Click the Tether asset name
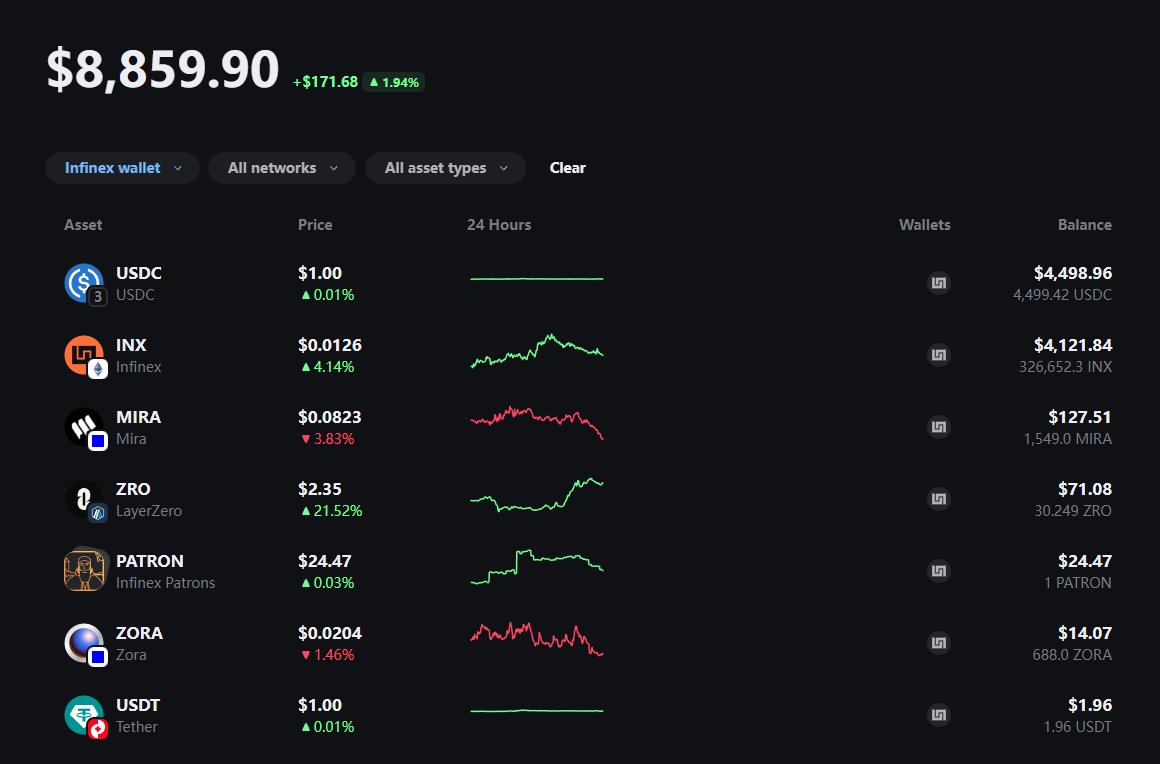 [137, 727]
